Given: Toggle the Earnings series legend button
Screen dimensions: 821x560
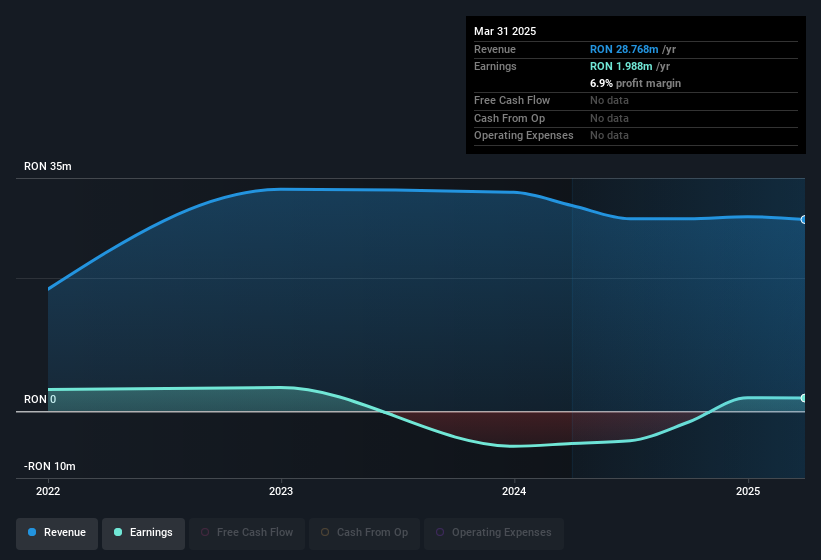Looking at the screenshot, I should [x=143, y=533].
